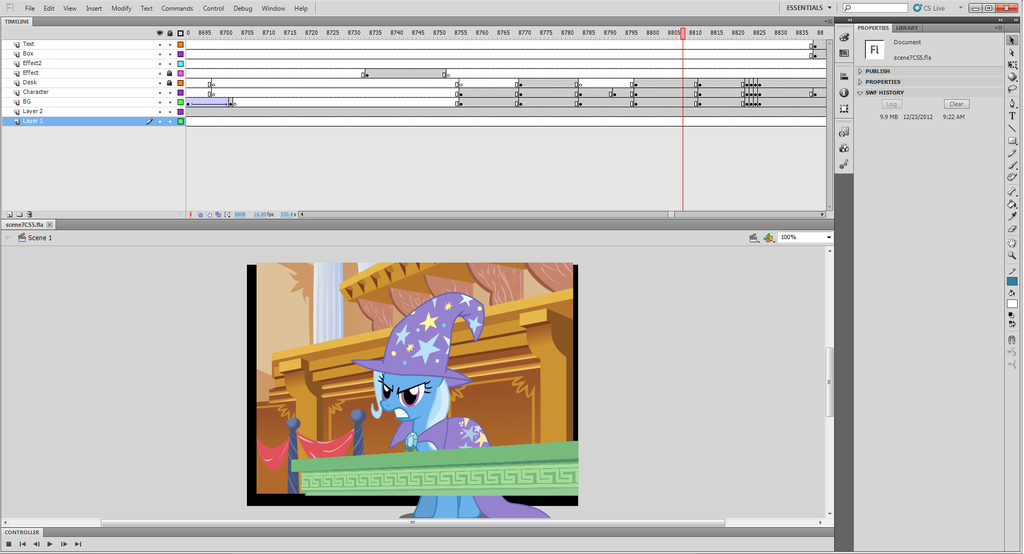This screenshot has width=1024, height=554.
Task: Choose the Hand tool
Action: coord(1012,242)
